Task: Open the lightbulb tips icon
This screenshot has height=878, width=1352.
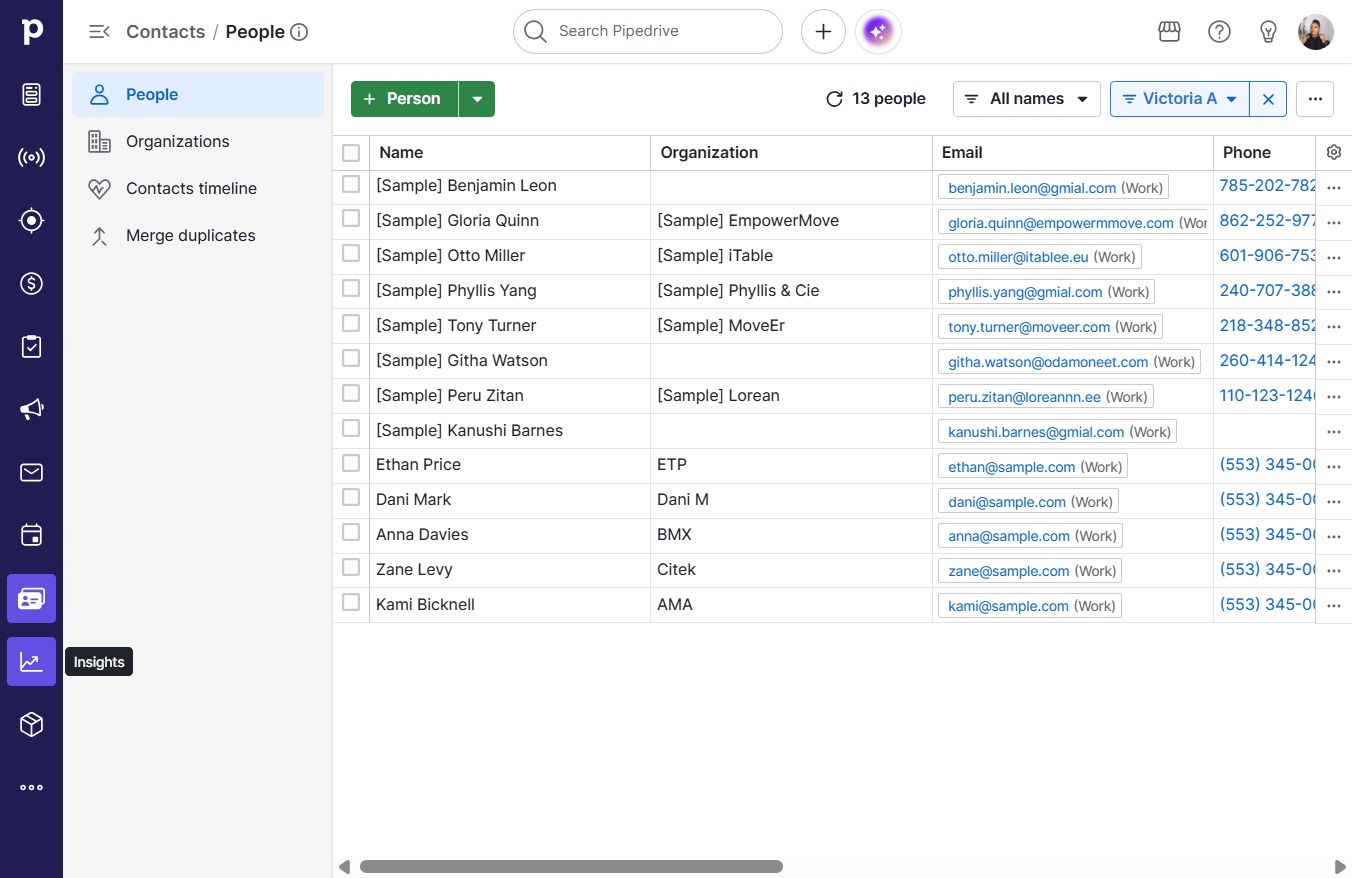Action: pyautogui.click(x=1268, y=32)
